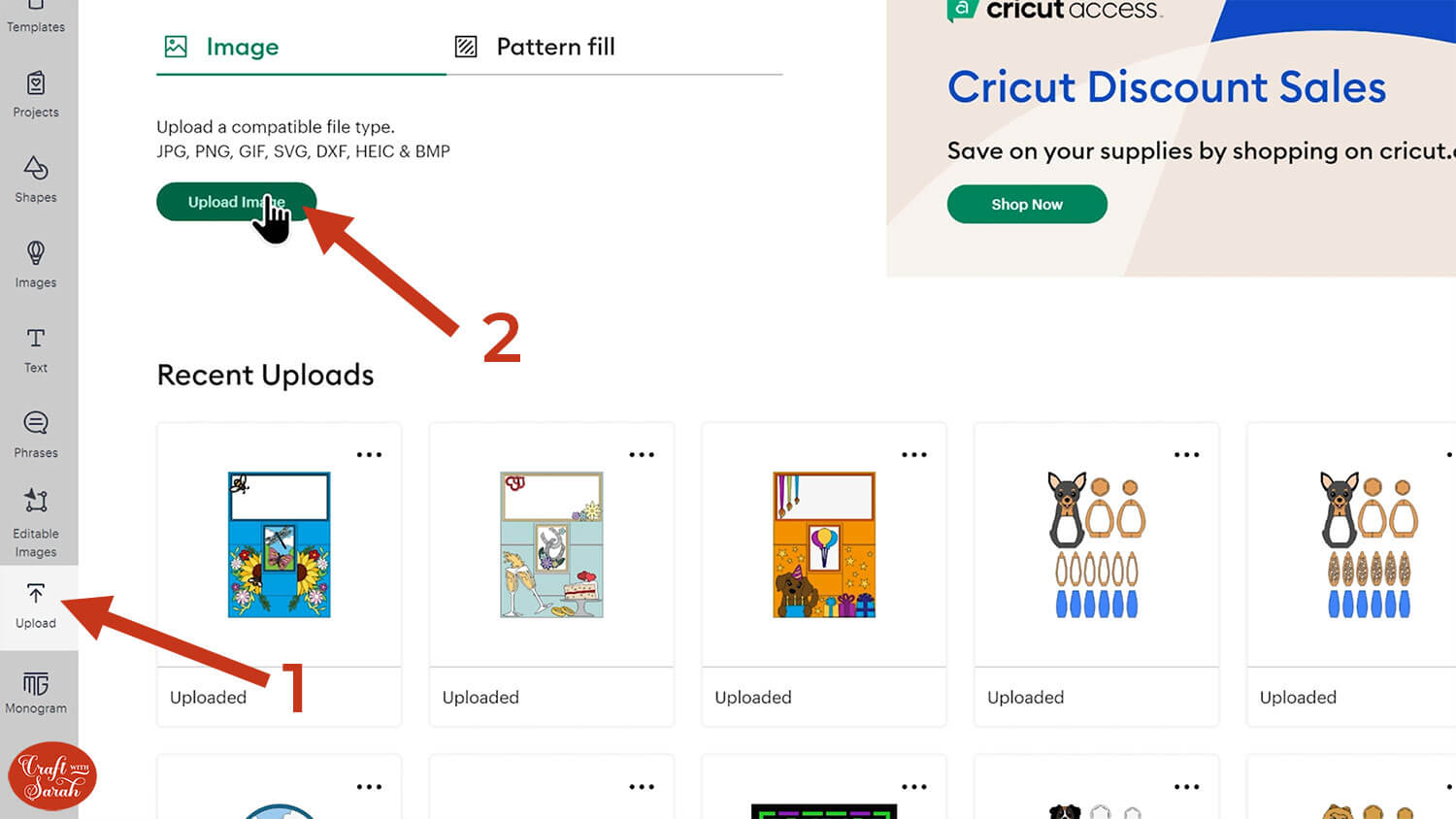This screenshot has width=1456, height=819.
Task: Open the Templates sidebar item
Action: coord(36,17)
